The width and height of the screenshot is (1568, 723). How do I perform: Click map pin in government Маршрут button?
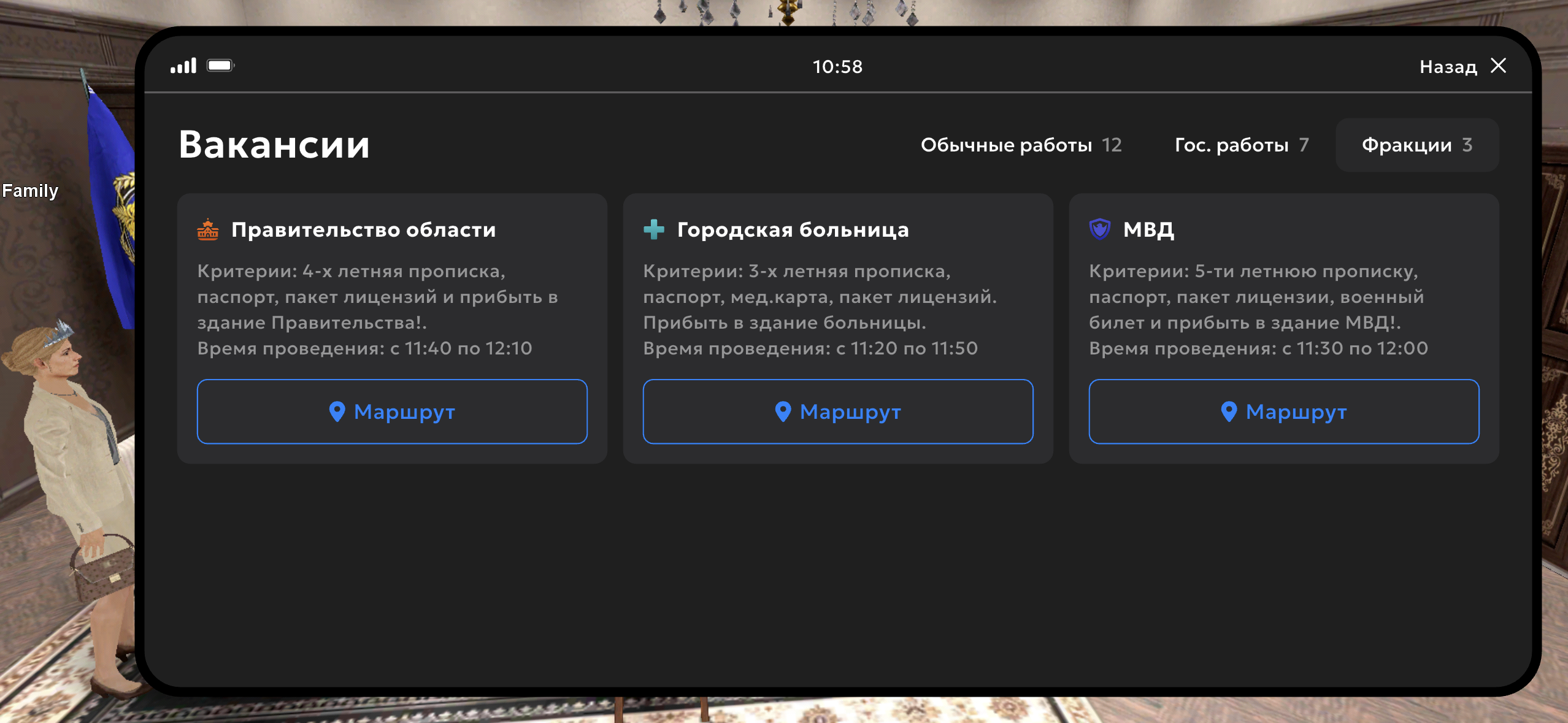point(337,411)
